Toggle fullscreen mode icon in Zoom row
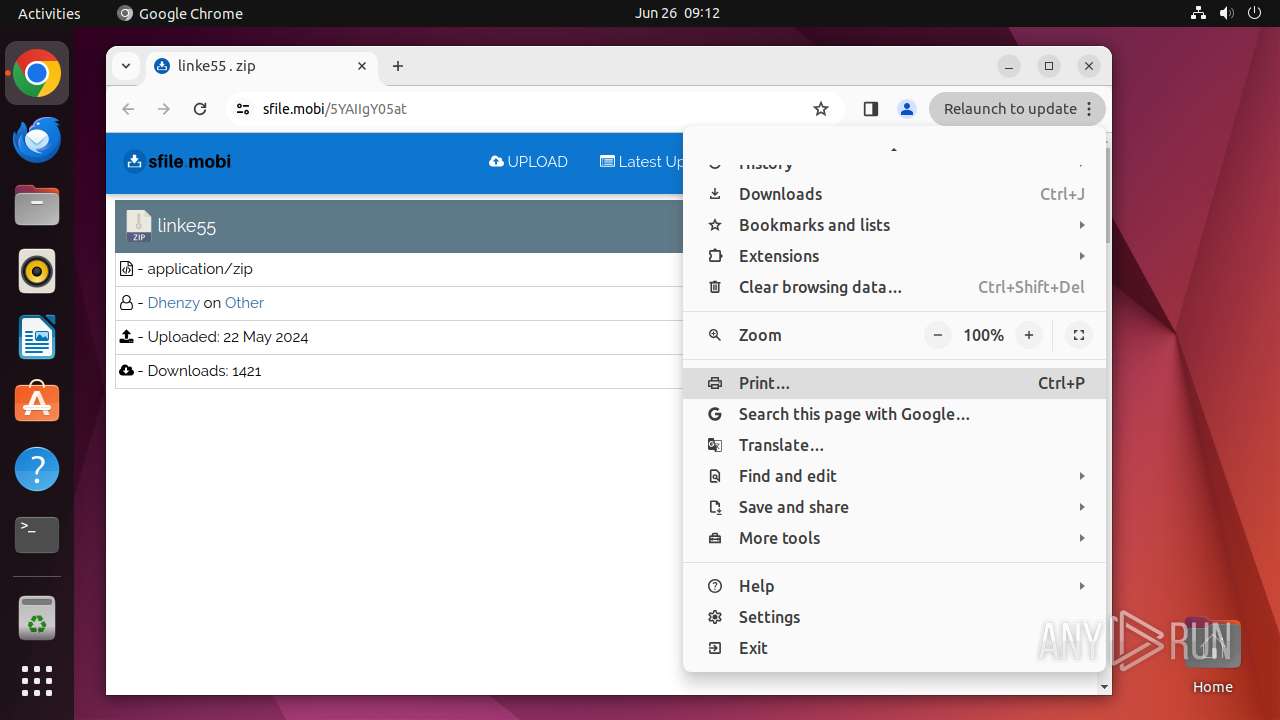The width and height of the screenshot is (1280, 720). [x=1079, y=335]
